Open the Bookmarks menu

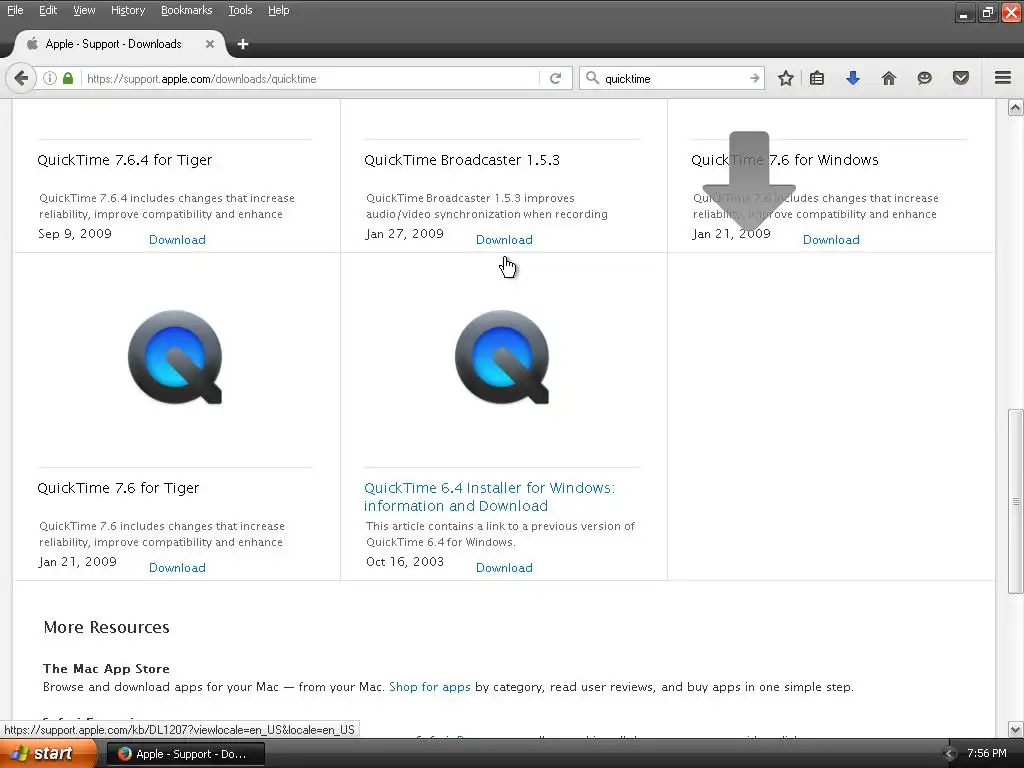(x=186, y=10)
